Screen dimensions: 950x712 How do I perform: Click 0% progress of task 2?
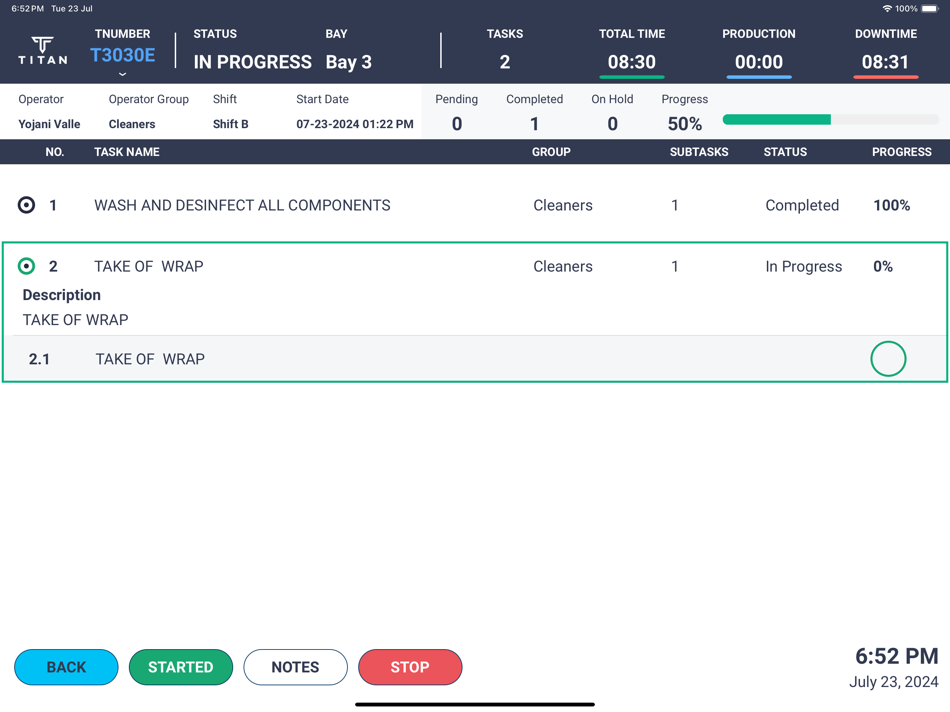click(x=883, y=266)
